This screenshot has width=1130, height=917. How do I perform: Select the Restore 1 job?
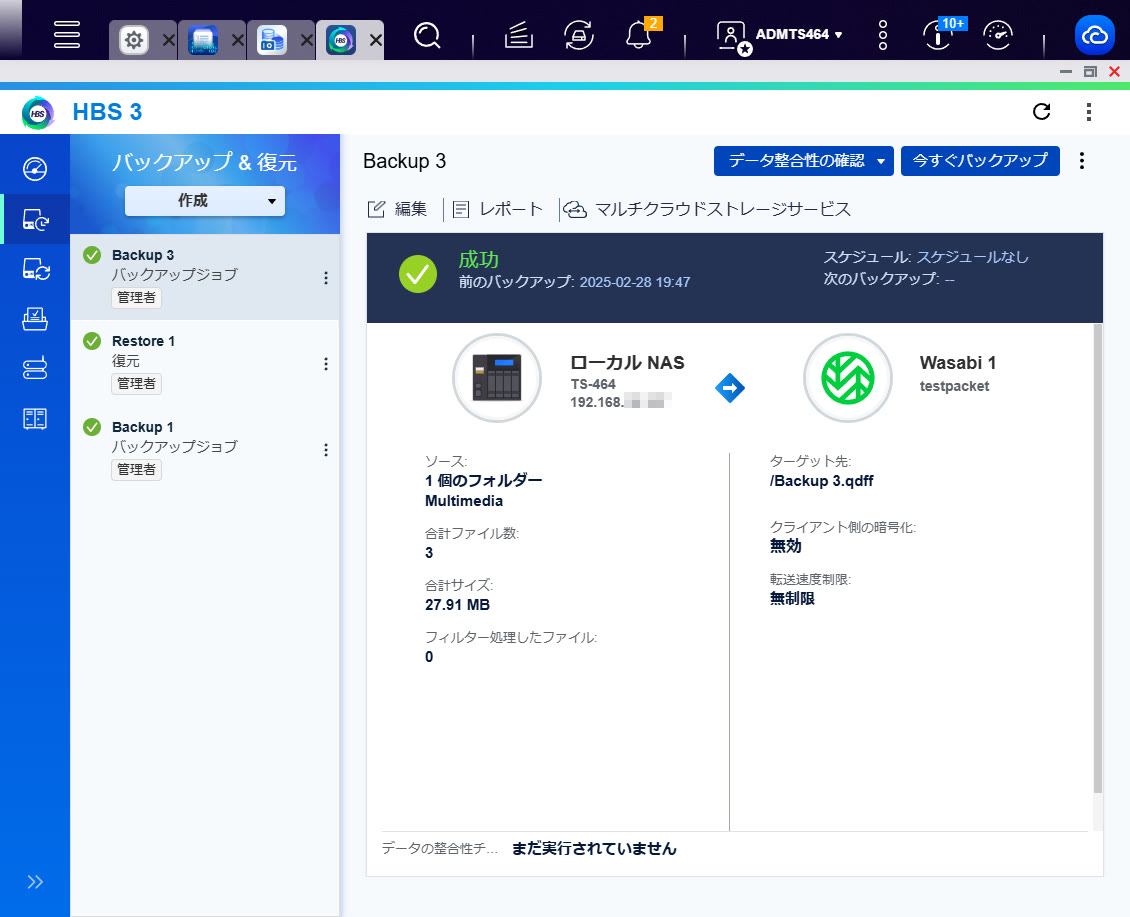click(205, 363)
